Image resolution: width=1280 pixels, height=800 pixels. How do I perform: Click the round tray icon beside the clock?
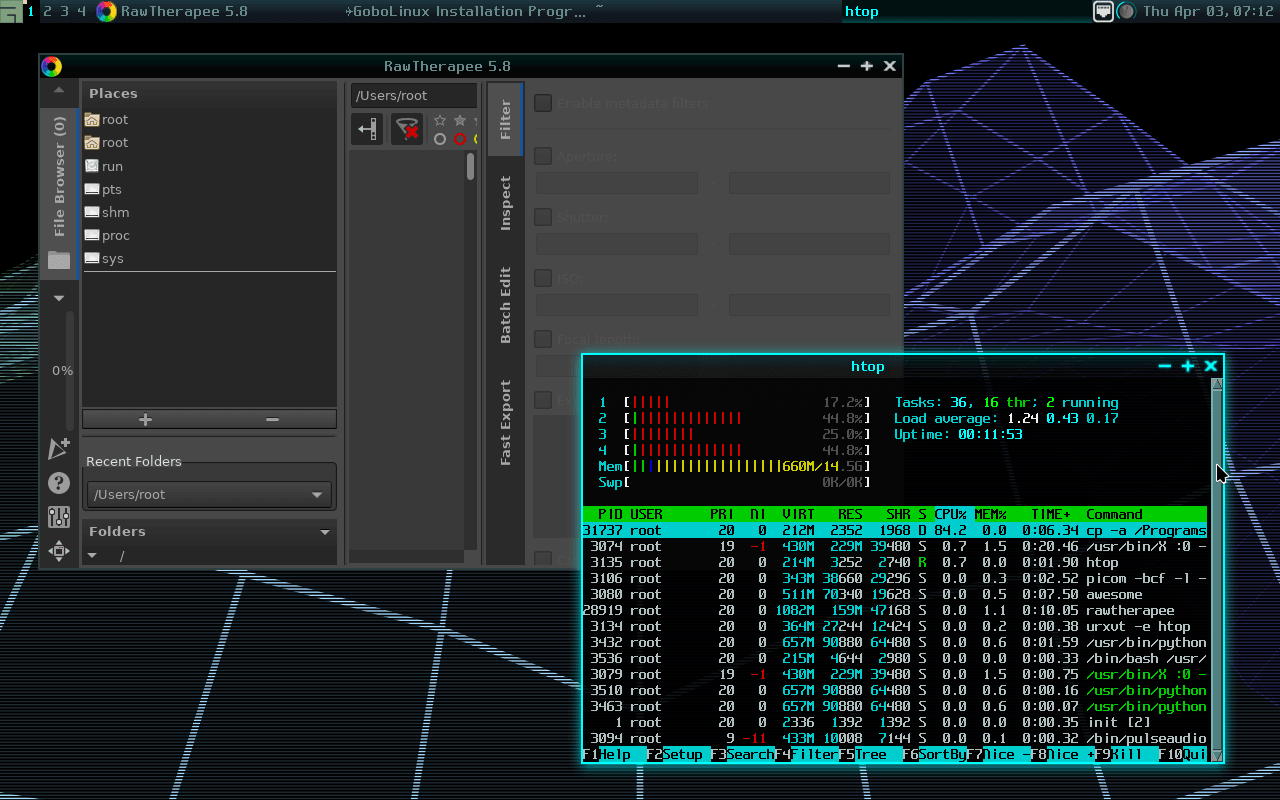1126,11
